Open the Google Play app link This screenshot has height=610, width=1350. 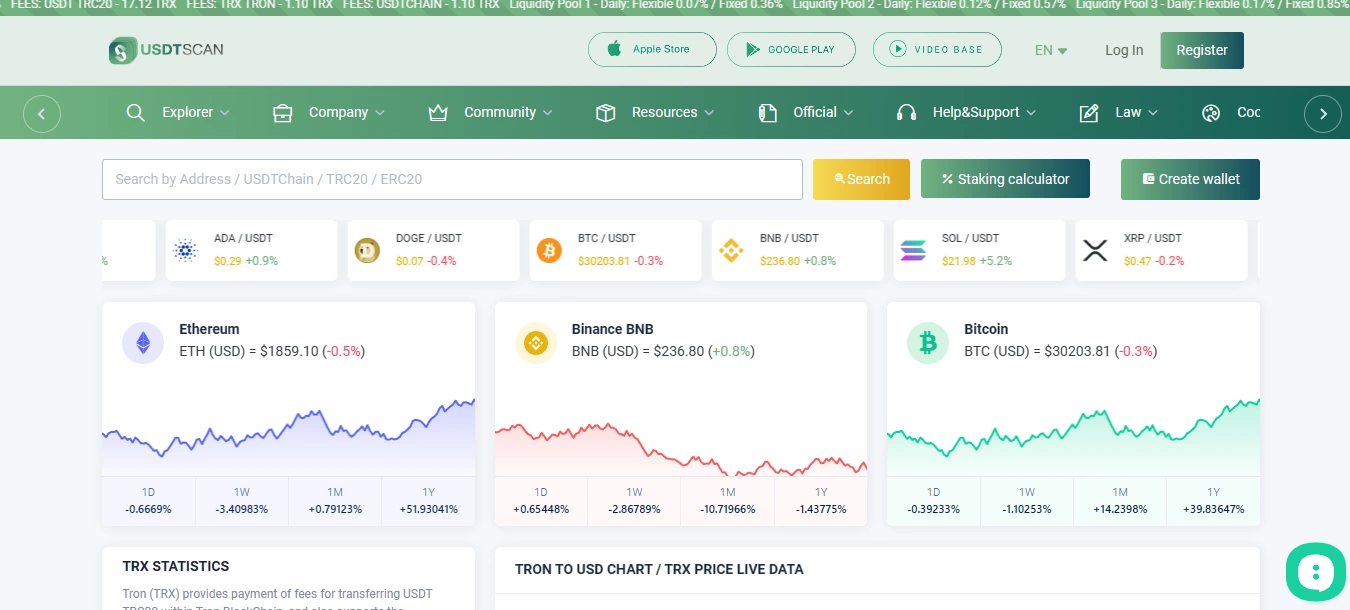point(791,49)
